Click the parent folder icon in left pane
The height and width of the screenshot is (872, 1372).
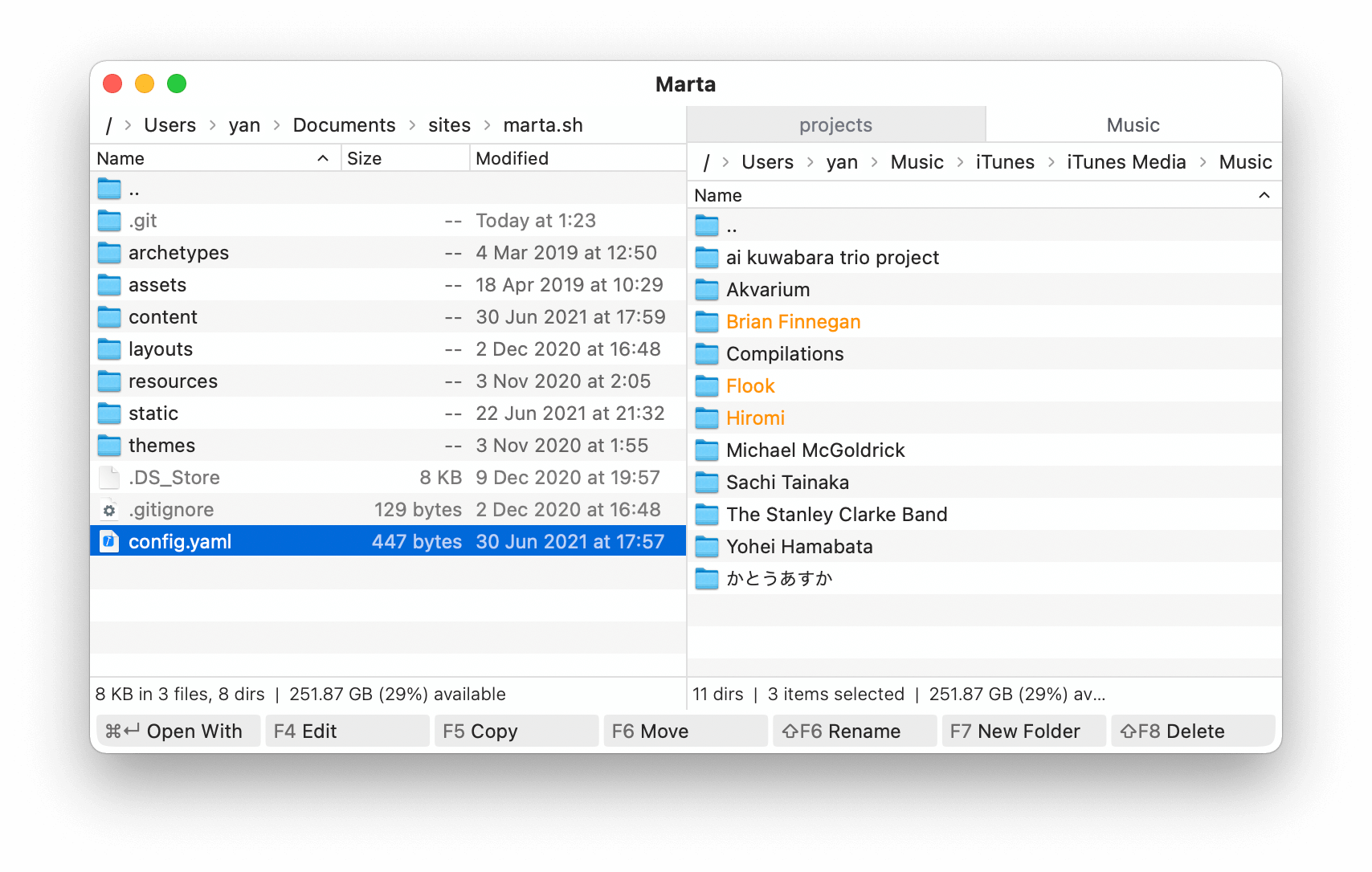109,189
